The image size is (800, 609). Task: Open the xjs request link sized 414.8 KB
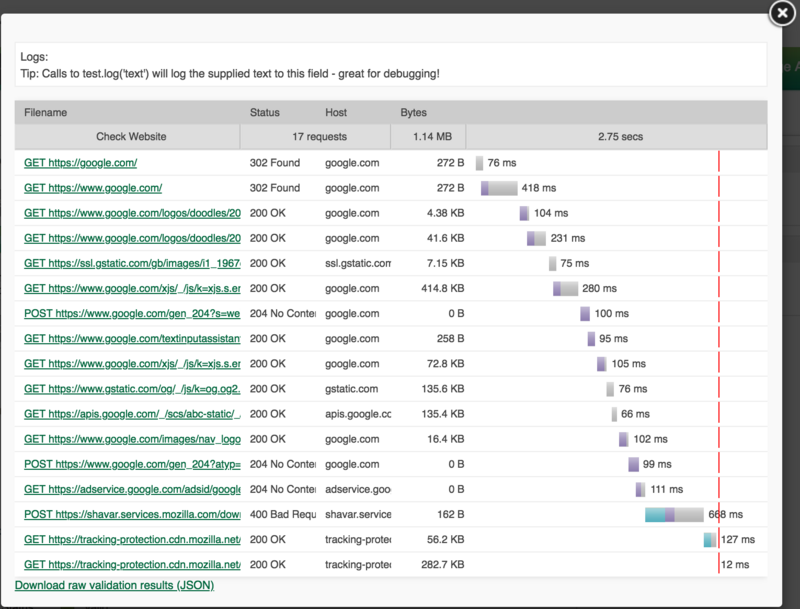click(132, 288)
